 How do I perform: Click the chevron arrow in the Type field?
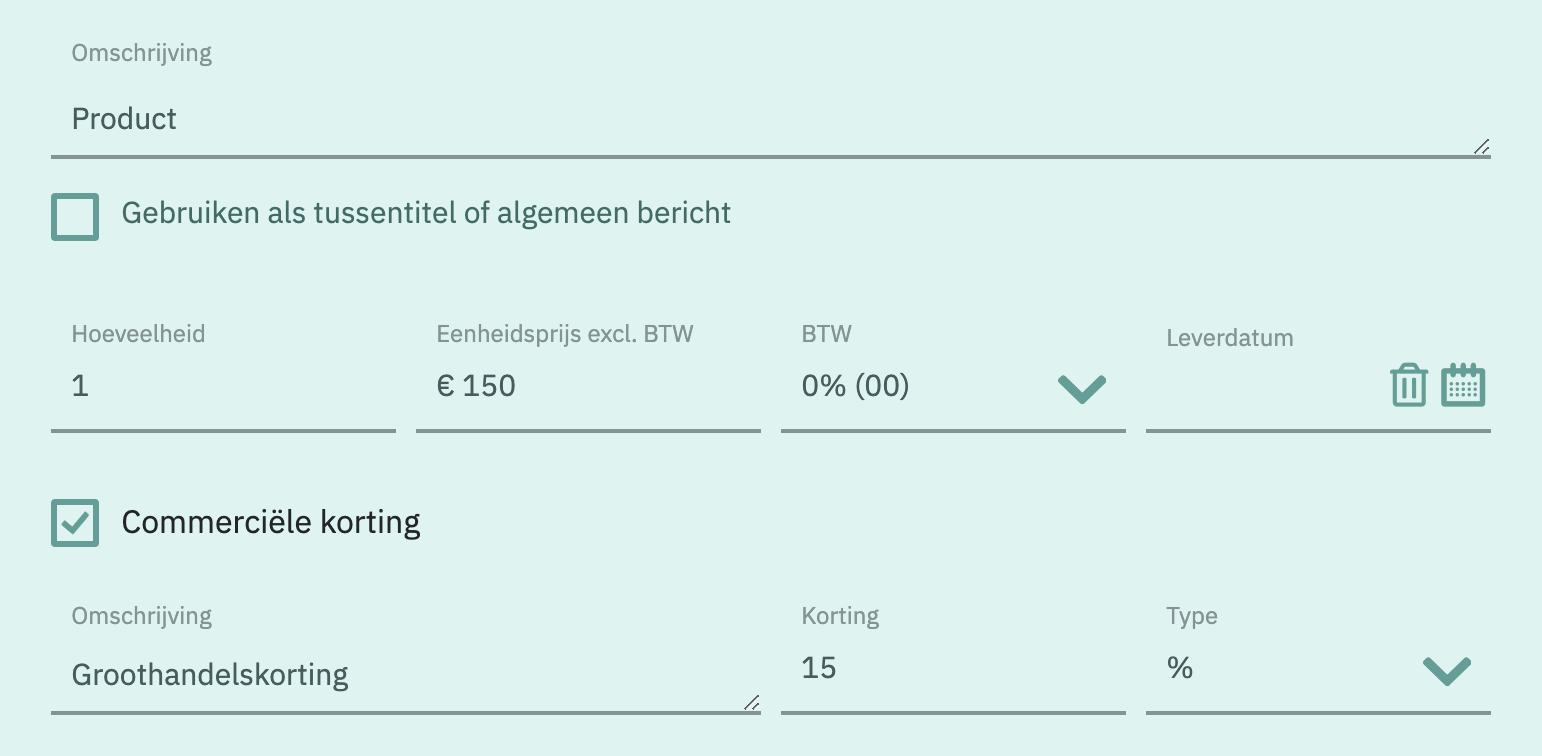1447,671
